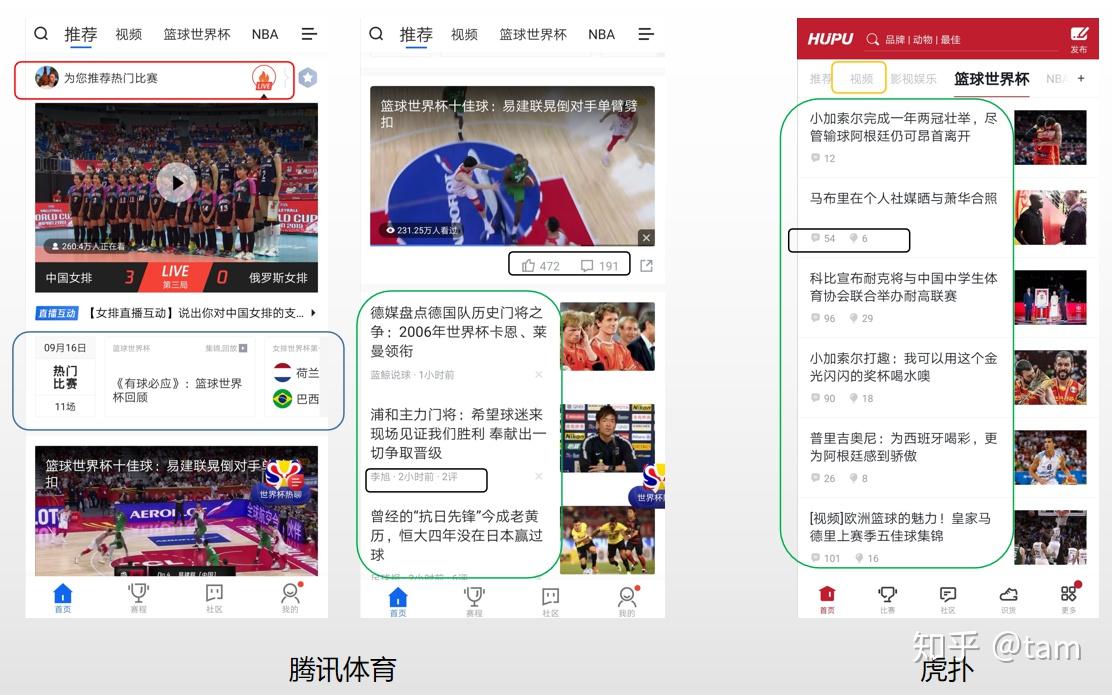Select 篮球世界杯 tab on left Tencent screen

(196, 34)
